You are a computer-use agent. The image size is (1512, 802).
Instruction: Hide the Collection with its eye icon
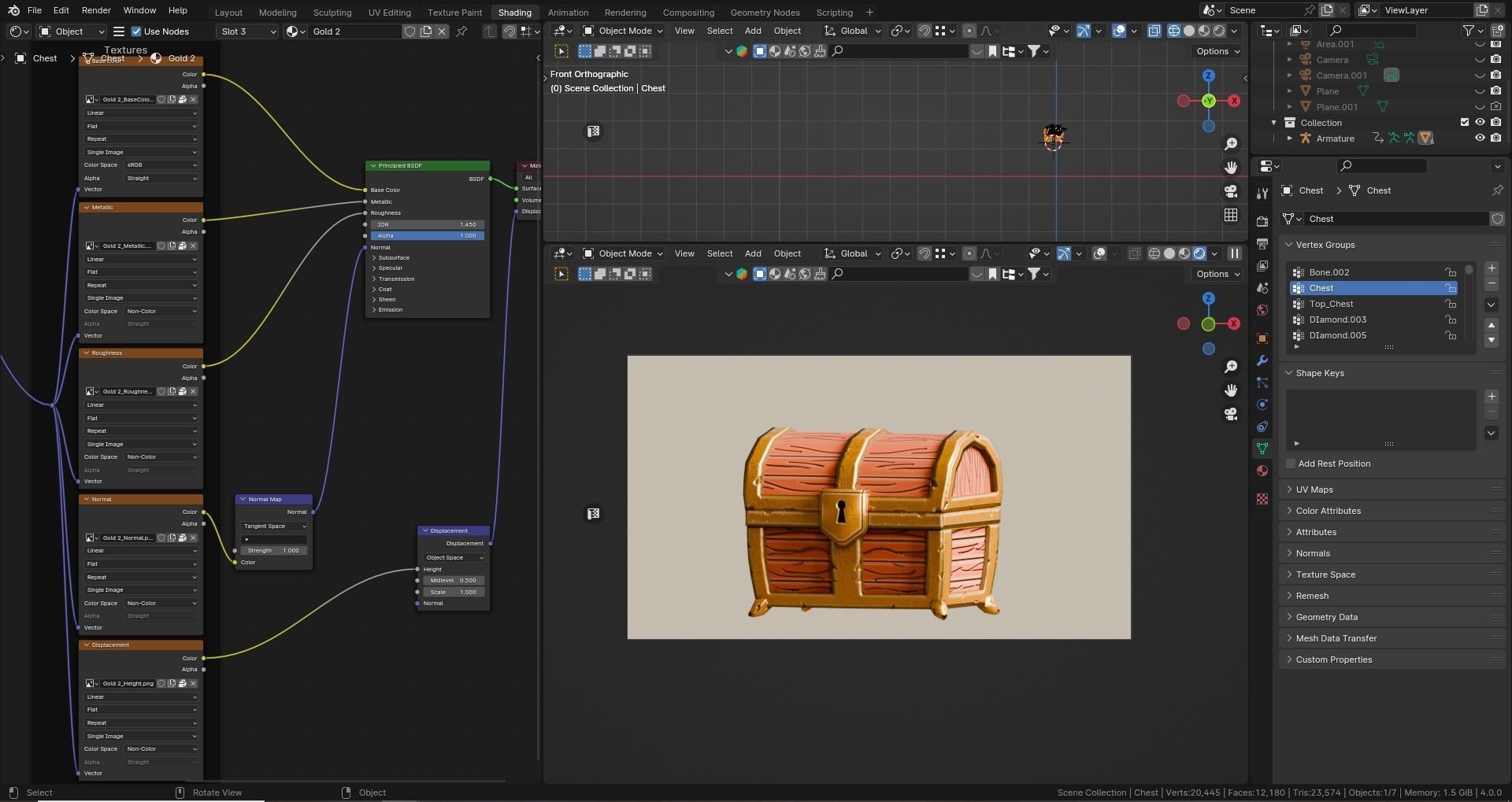tap(1480, 123)
